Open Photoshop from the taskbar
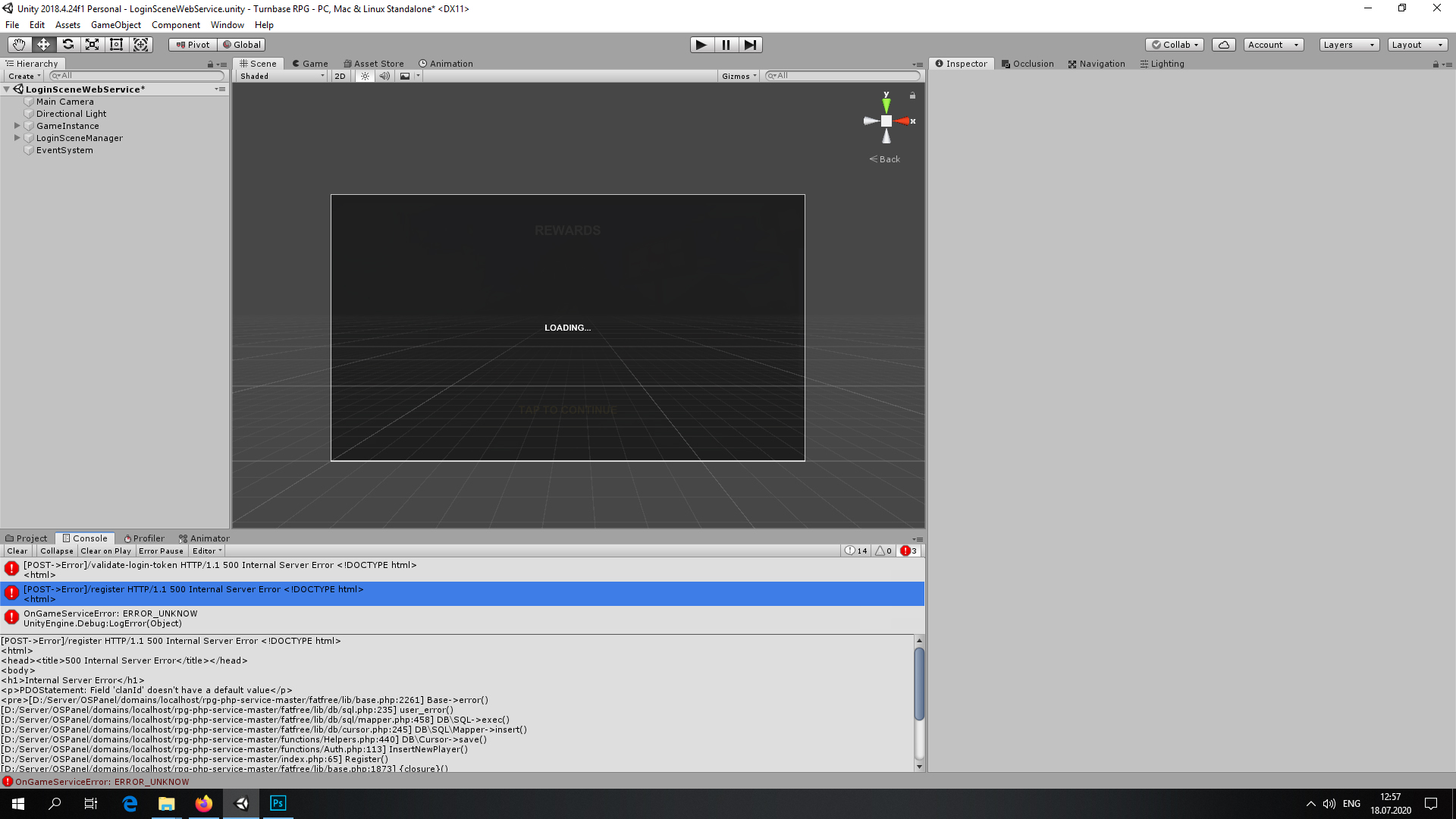 [x=278, y=803]
